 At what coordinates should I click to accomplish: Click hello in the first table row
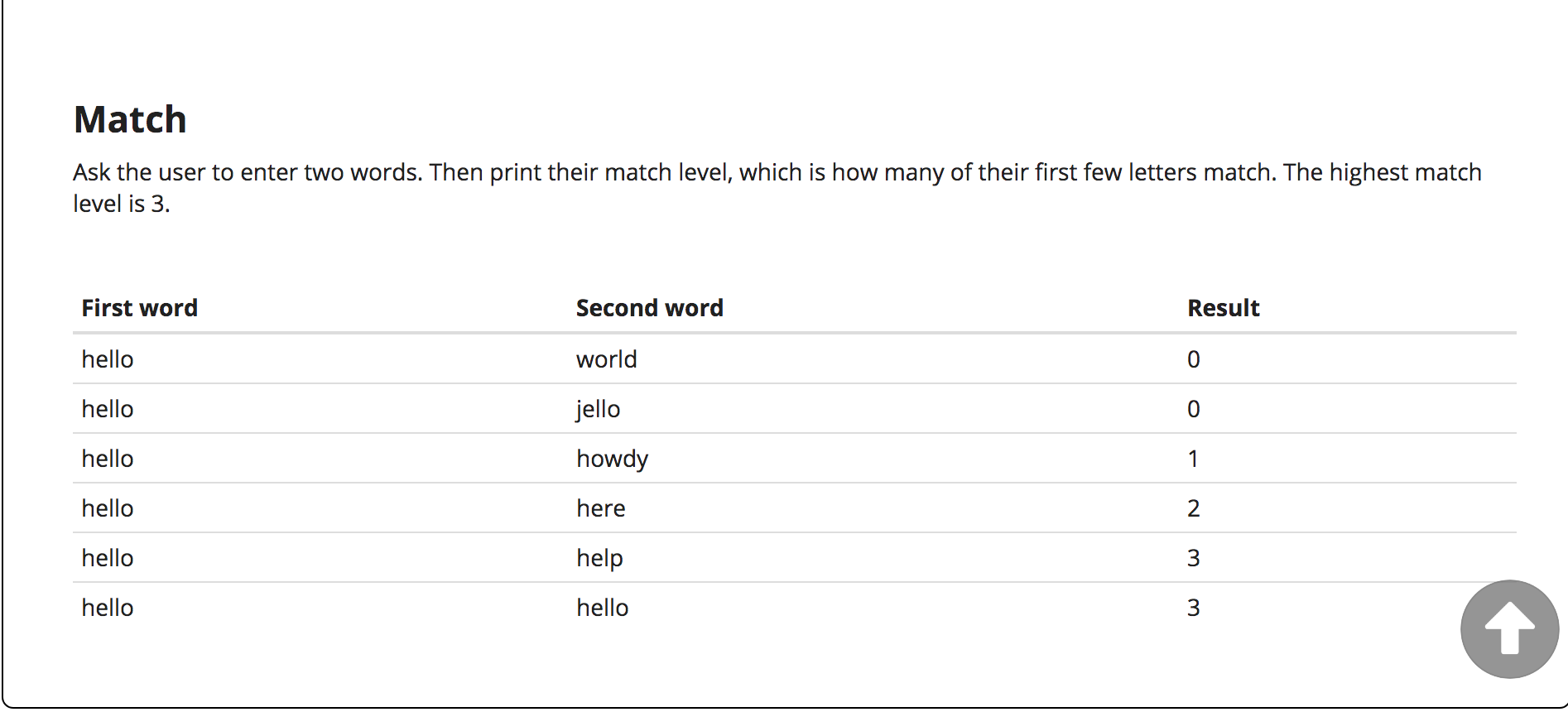coord(107,358)
